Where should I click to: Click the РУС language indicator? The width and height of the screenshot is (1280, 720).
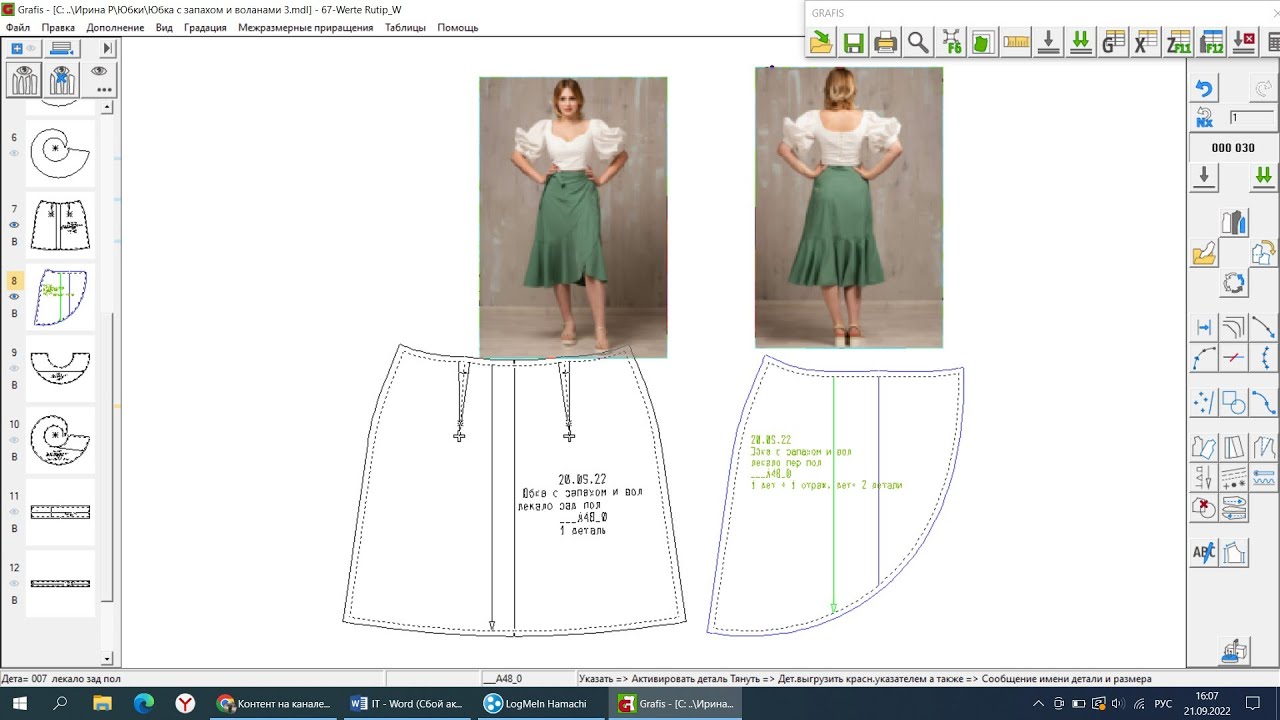1163,704
